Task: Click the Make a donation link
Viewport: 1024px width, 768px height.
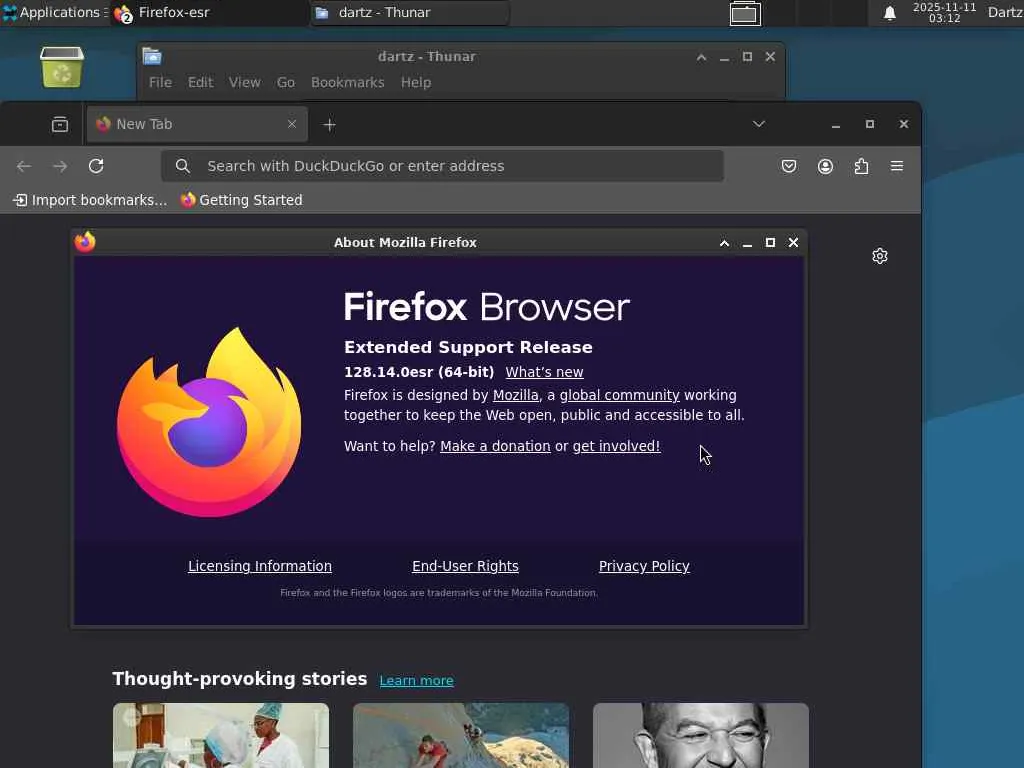Action: pos(495,446)
